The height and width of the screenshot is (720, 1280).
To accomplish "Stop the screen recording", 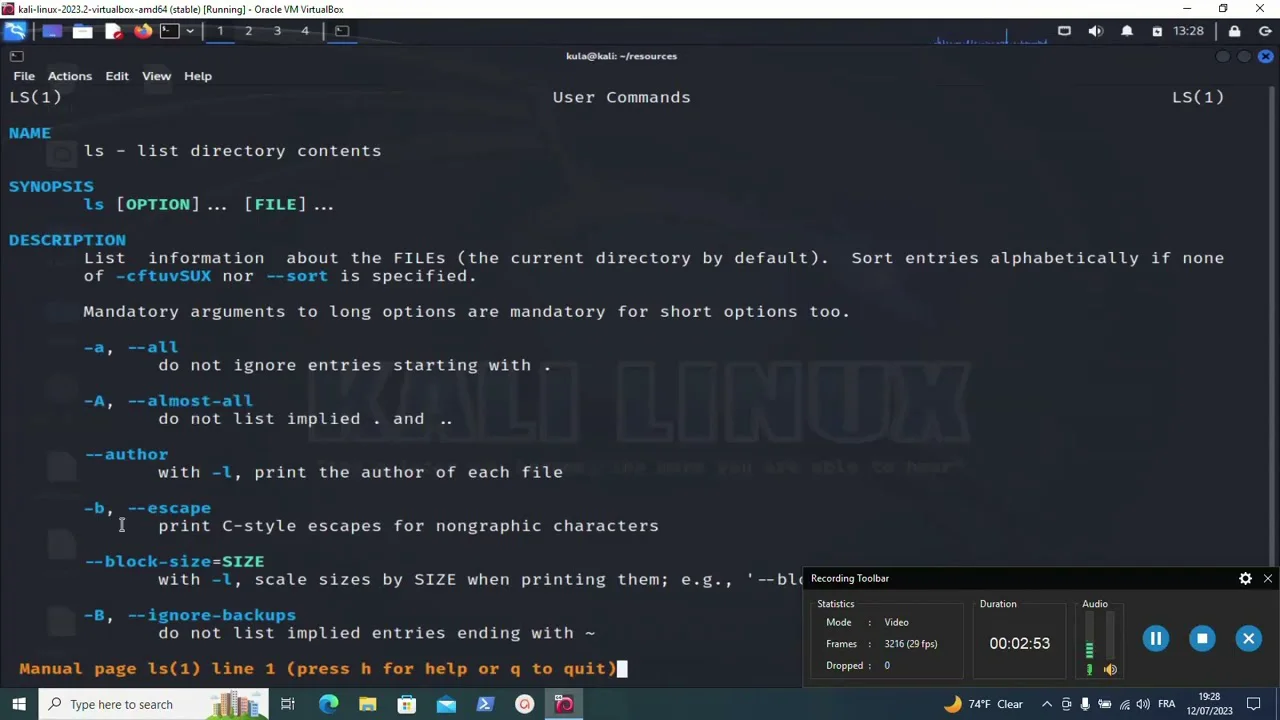I will [1202, 638].
